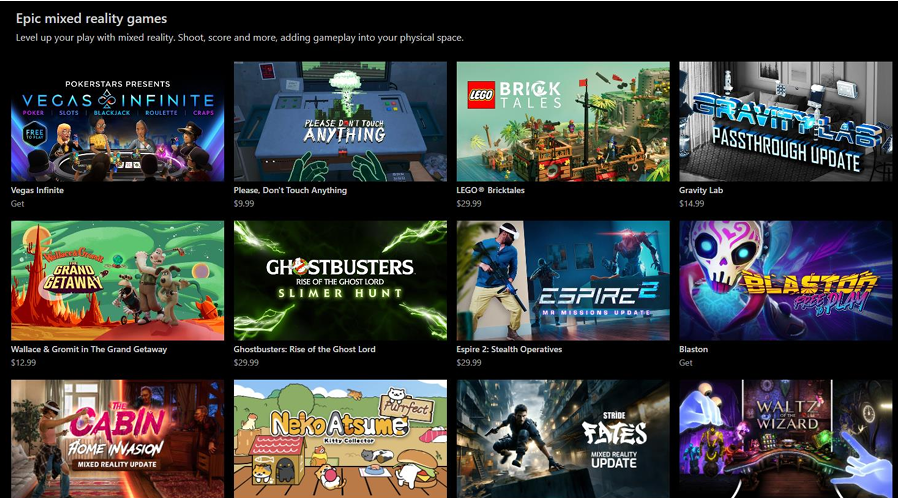Viewport: 898px width, 498px height.
Task: Open the Stride Fates update thumbnail
Action: tap(563, 439)
